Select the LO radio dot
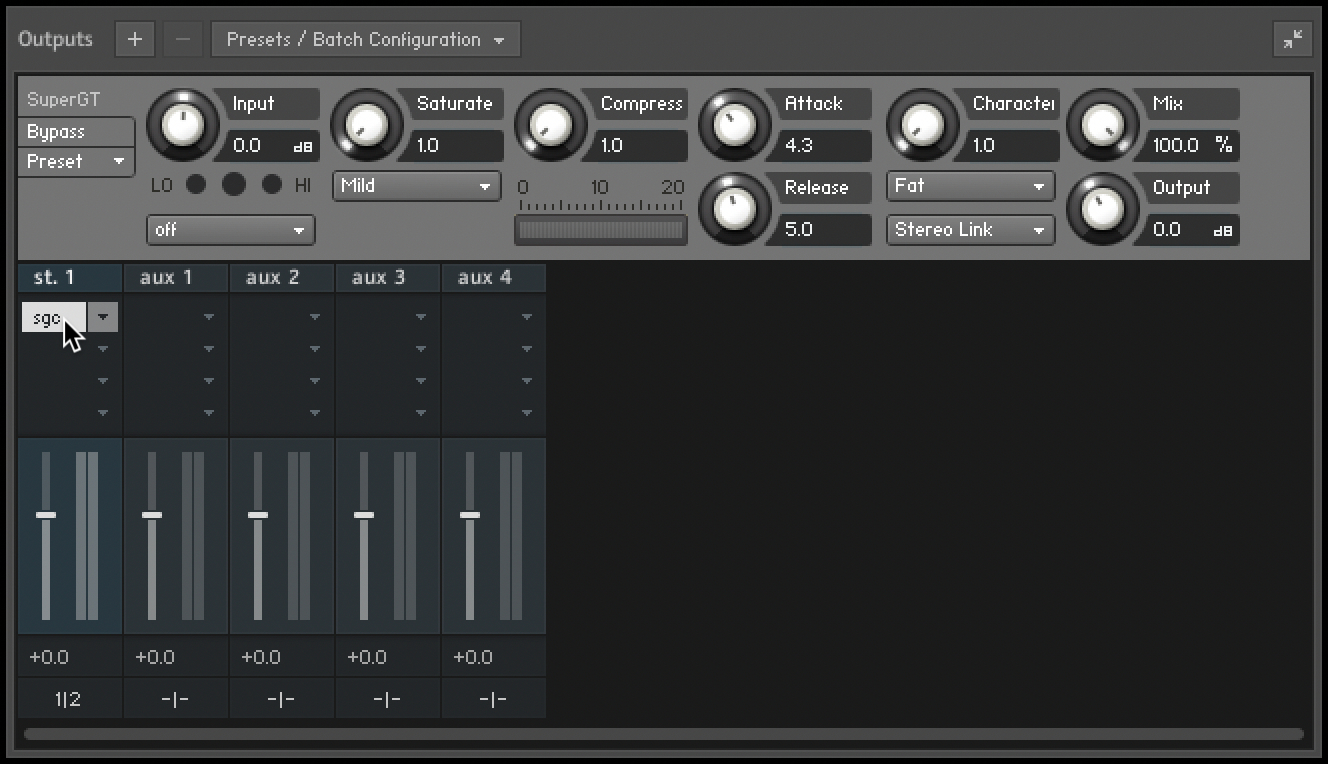 click(x=196, y=184)
